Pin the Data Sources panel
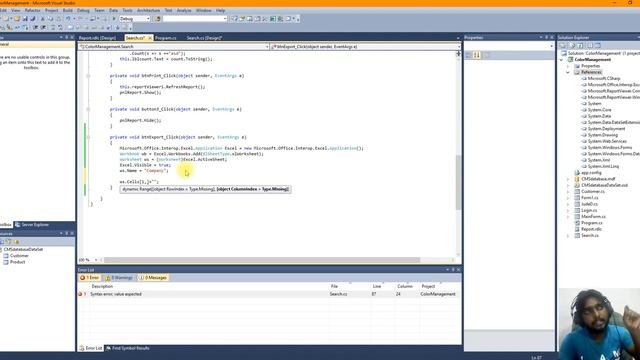640x360 pixels. coord(67,233)
